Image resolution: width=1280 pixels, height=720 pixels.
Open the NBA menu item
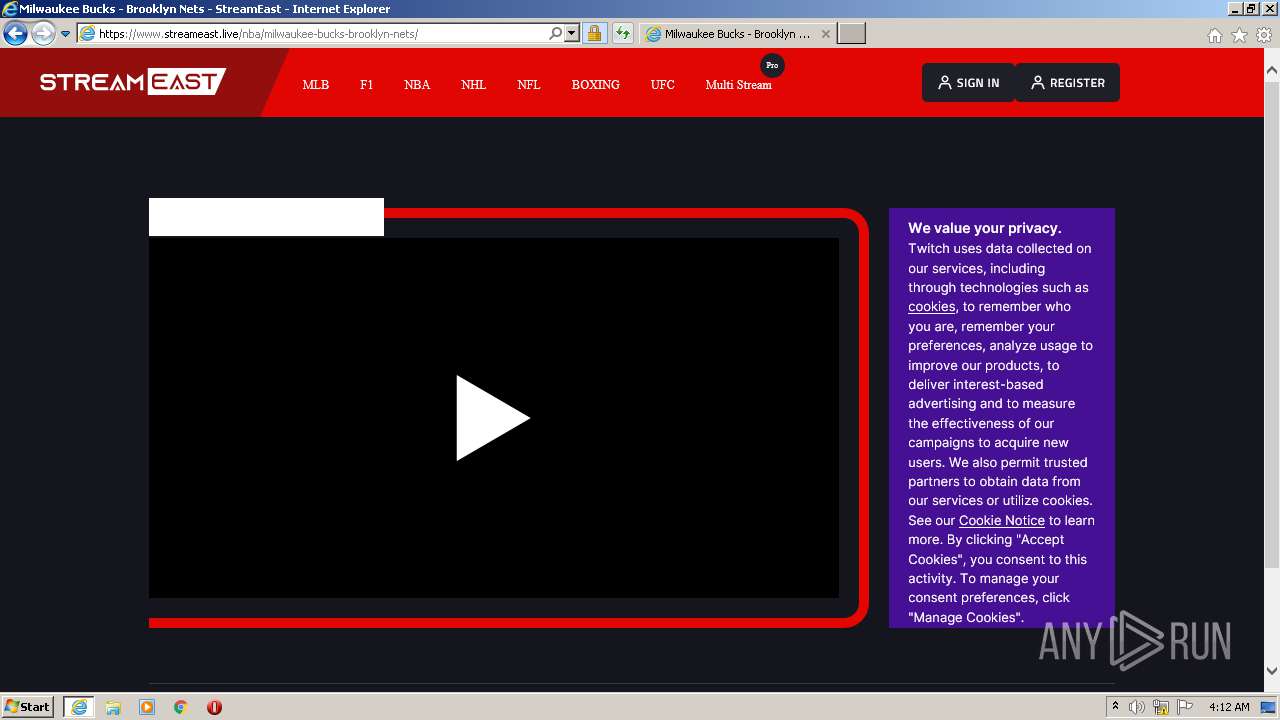click(417, 85)
